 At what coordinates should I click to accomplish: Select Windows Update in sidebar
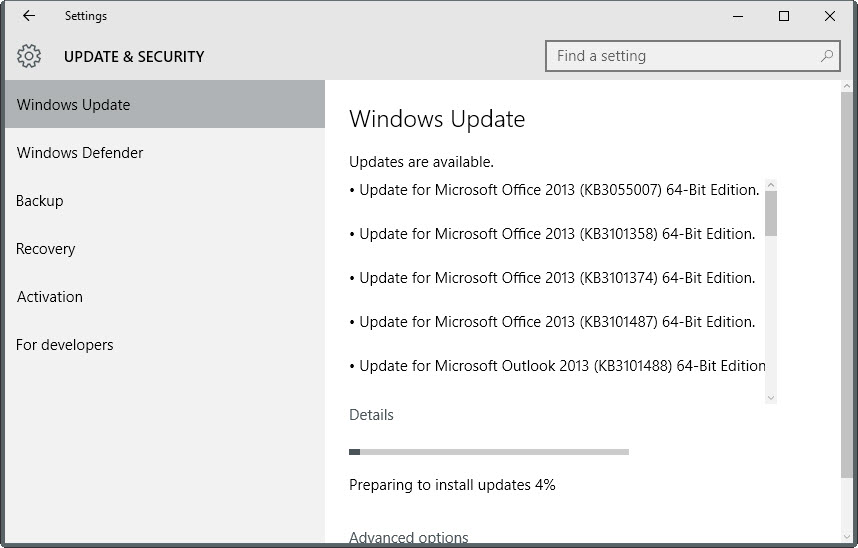coord(165,104)
